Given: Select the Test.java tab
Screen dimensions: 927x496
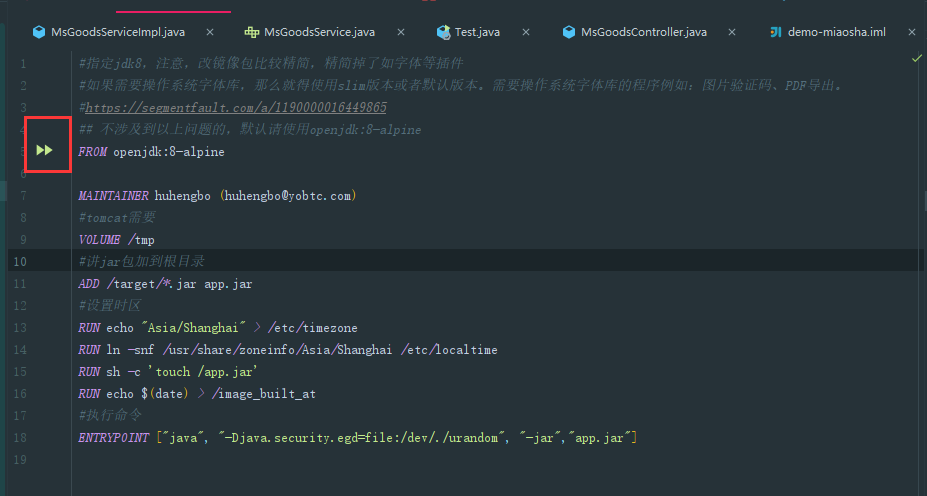Looking at the screenshot, I should (477, 32).
